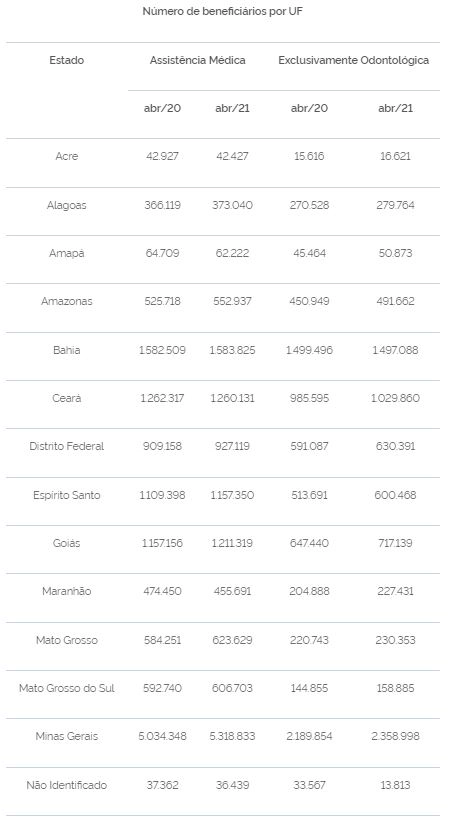Select Acre odontológica value 16.621

(395, 156)
